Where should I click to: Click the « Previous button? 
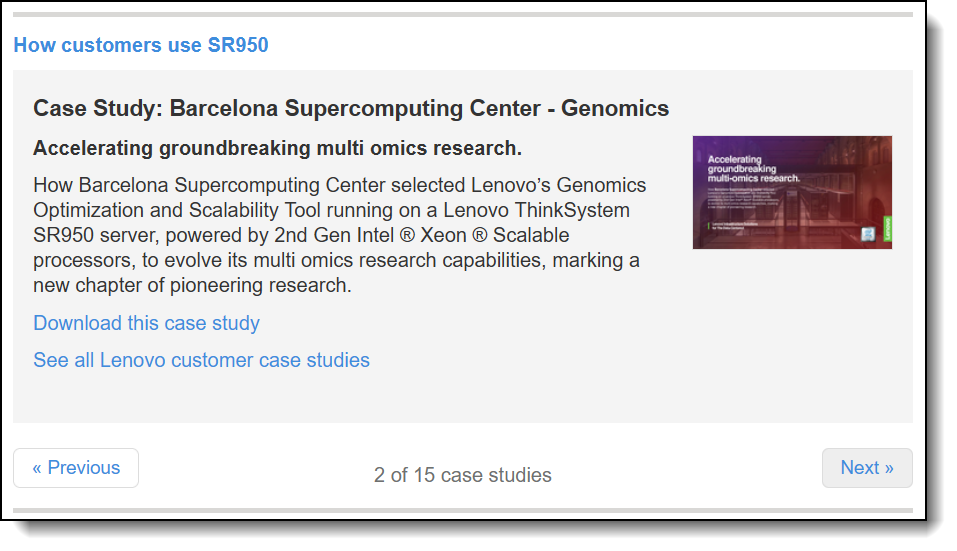(76, 468)
